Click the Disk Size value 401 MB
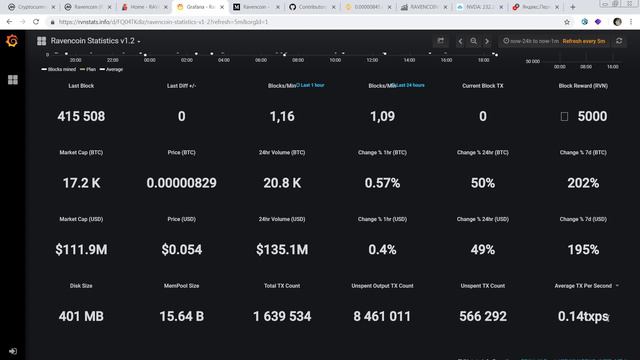The width and height of the screenshot is (640, 360). coord(81,316)
